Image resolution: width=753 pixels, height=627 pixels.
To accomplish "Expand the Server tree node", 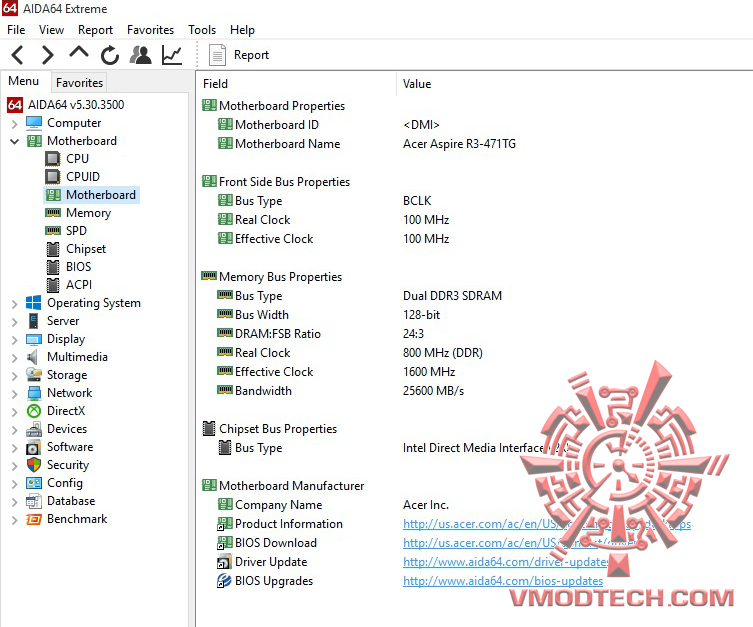I will point(14,322).
